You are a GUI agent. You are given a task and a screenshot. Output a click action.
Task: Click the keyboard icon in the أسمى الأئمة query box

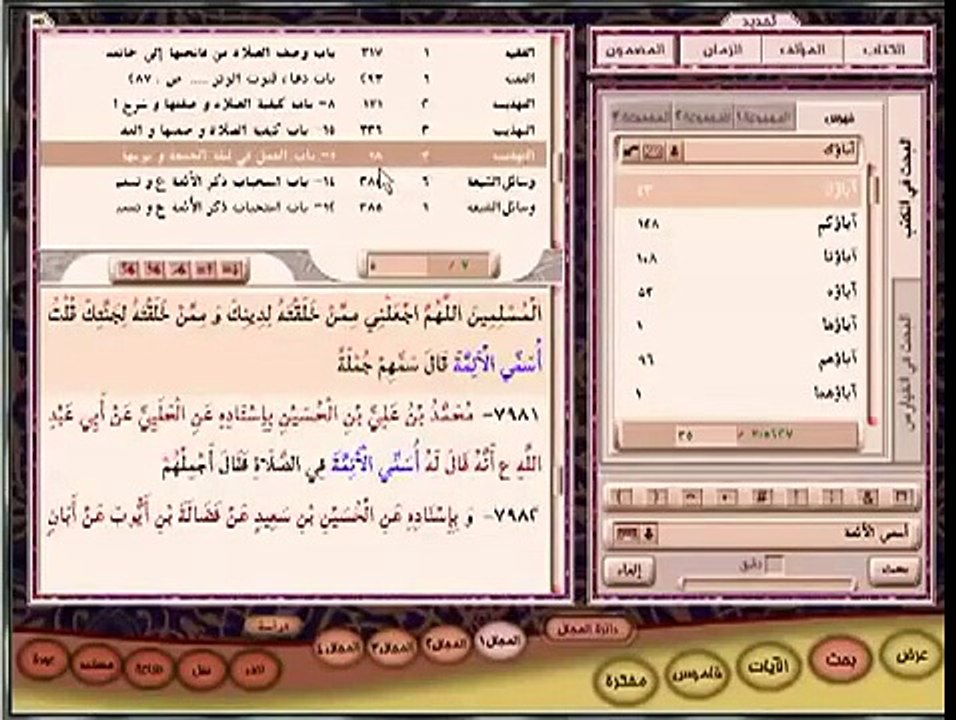click(x=626, y=534)
